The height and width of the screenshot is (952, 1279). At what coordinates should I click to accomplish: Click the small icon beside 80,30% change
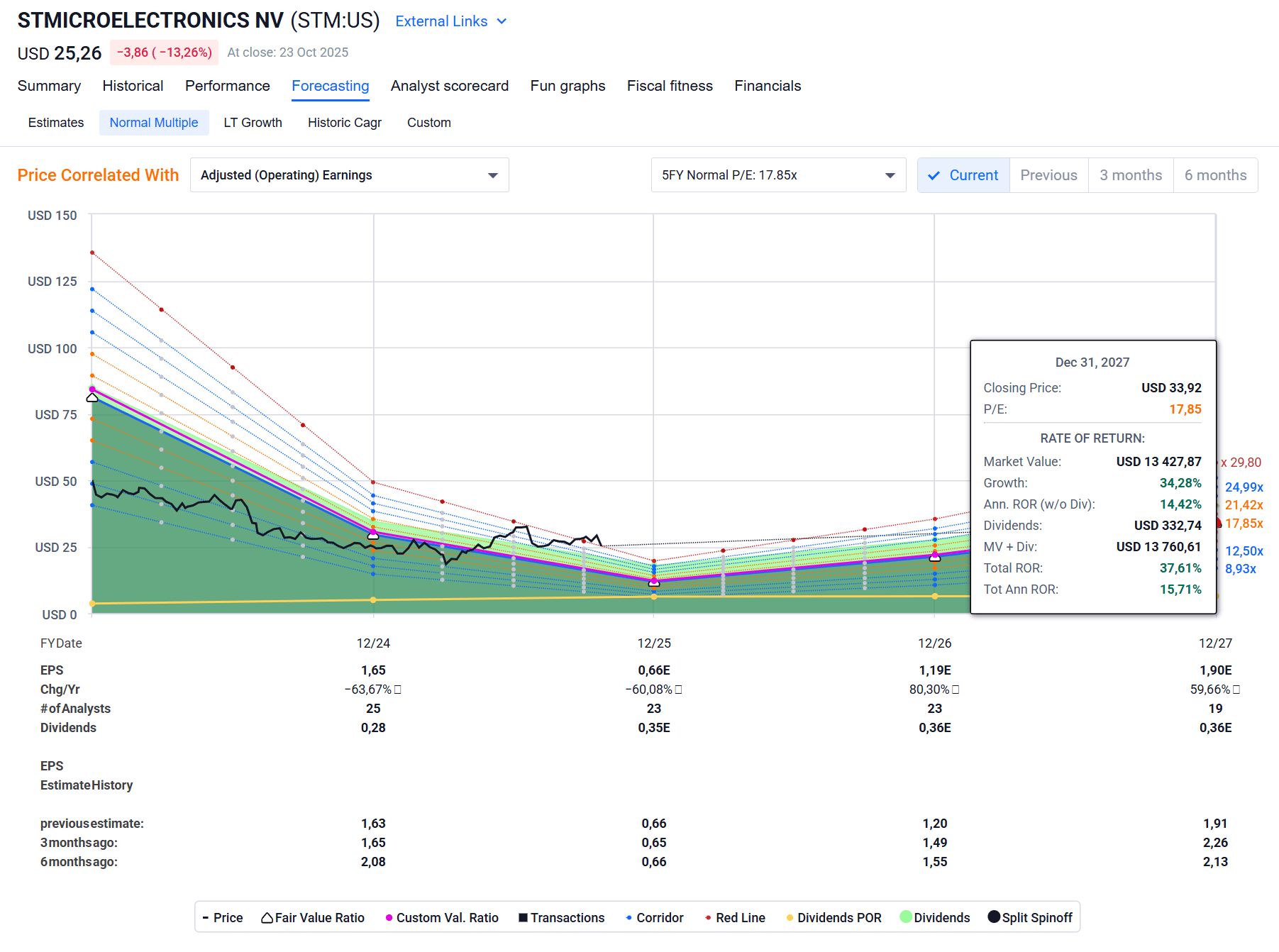coord(956,690)
